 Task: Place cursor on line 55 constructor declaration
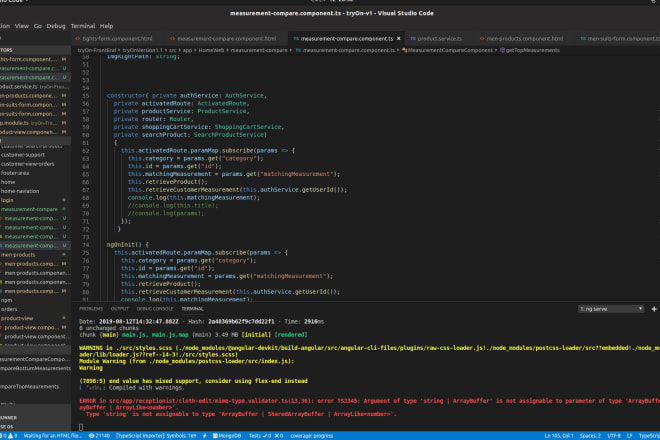point(186,96)
